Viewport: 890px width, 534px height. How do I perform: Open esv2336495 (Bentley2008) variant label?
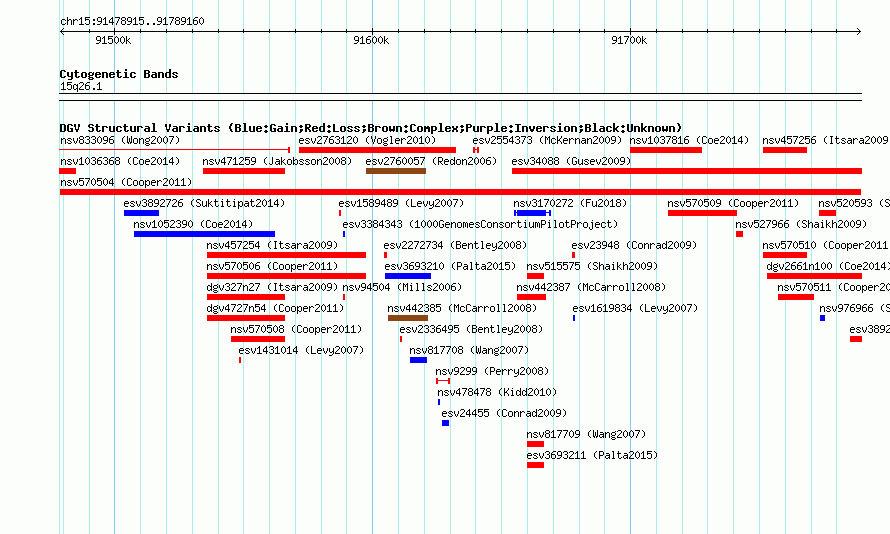click(x=471, y=329)
